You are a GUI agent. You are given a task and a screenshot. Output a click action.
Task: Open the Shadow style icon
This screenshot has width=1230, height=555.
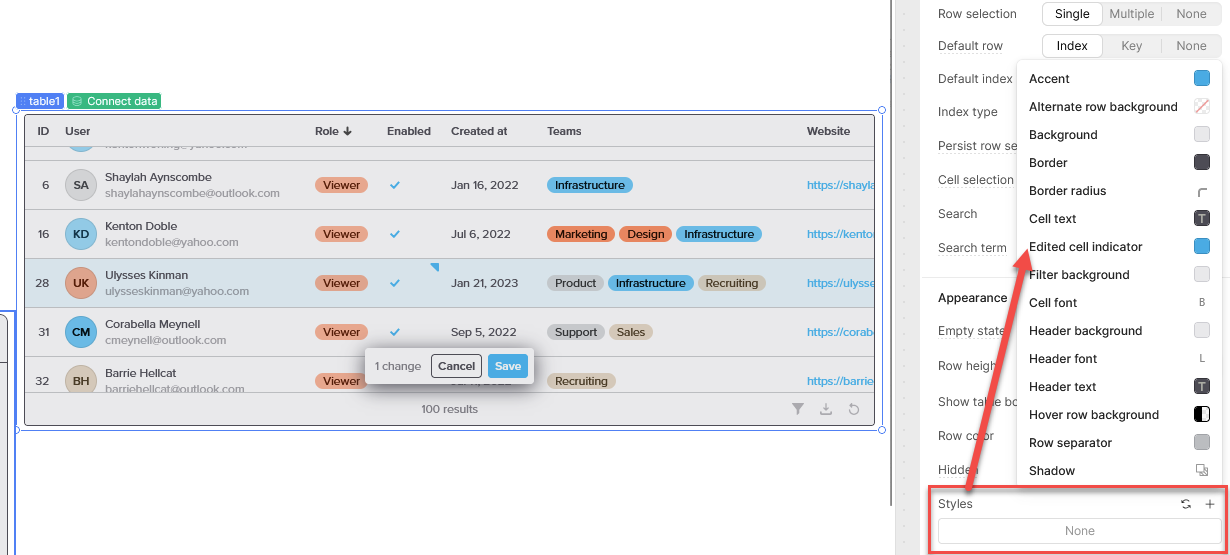point(1201,471)
